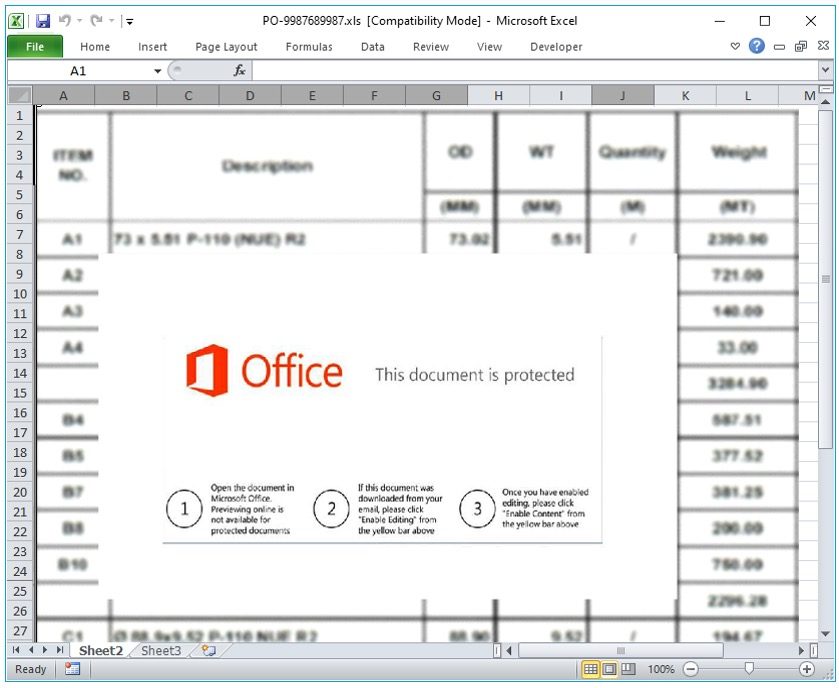839x688 pixels.
Task: Open the File backstage menu
Action: click(x=35, y=47)
